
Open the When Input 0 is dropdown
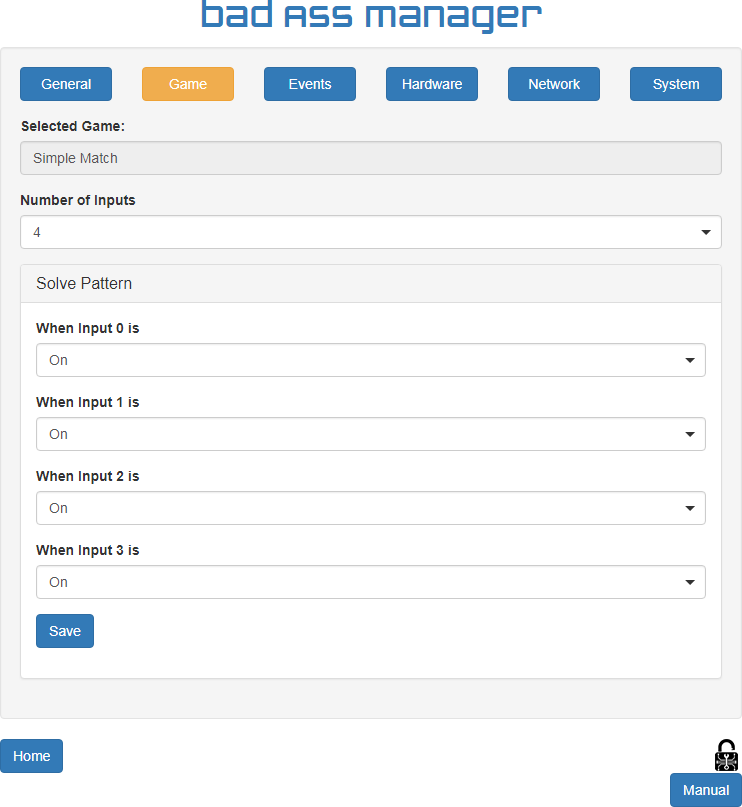click(371, 360)
